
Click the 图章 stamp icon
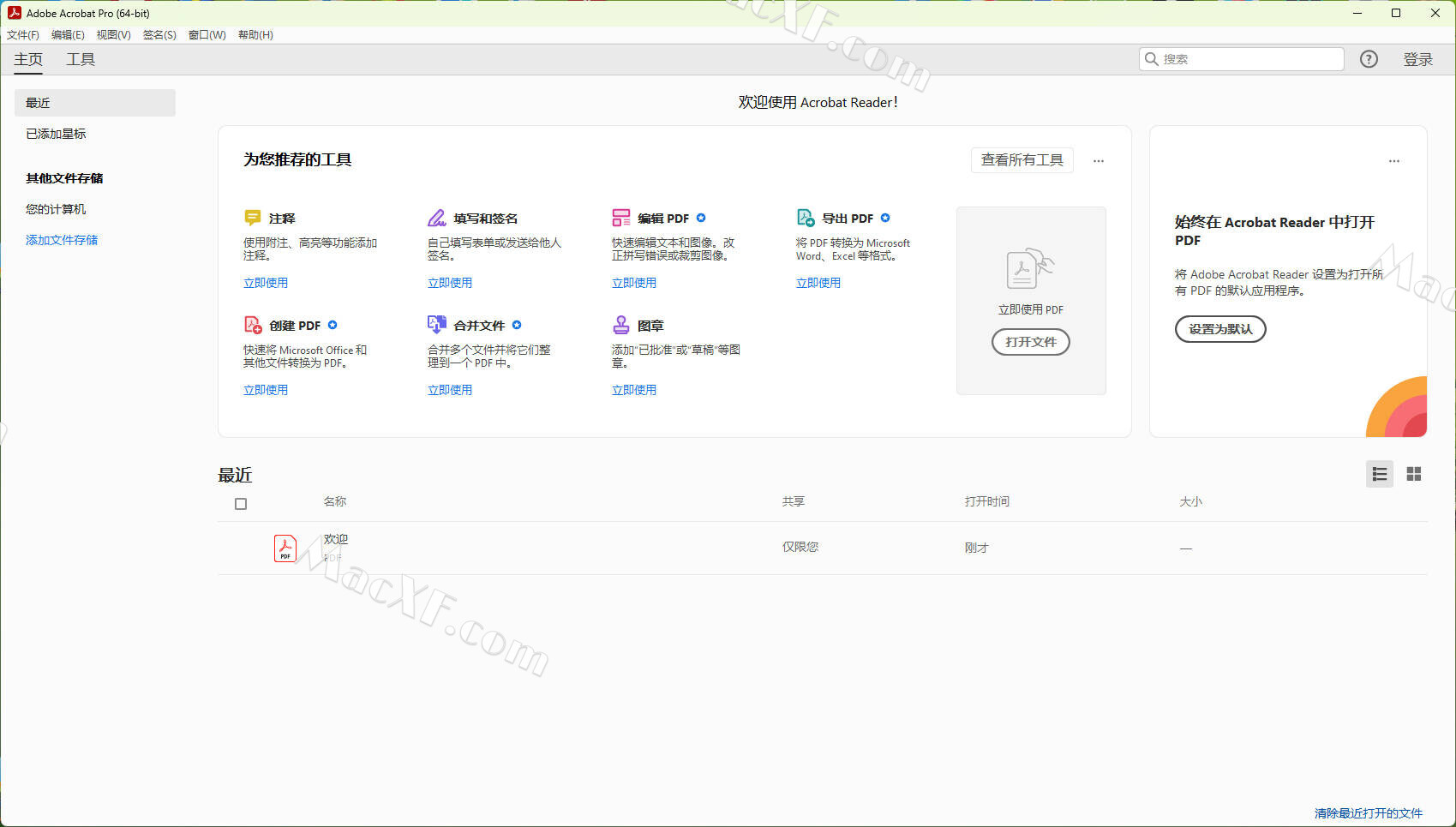click(x=620, y=325)
